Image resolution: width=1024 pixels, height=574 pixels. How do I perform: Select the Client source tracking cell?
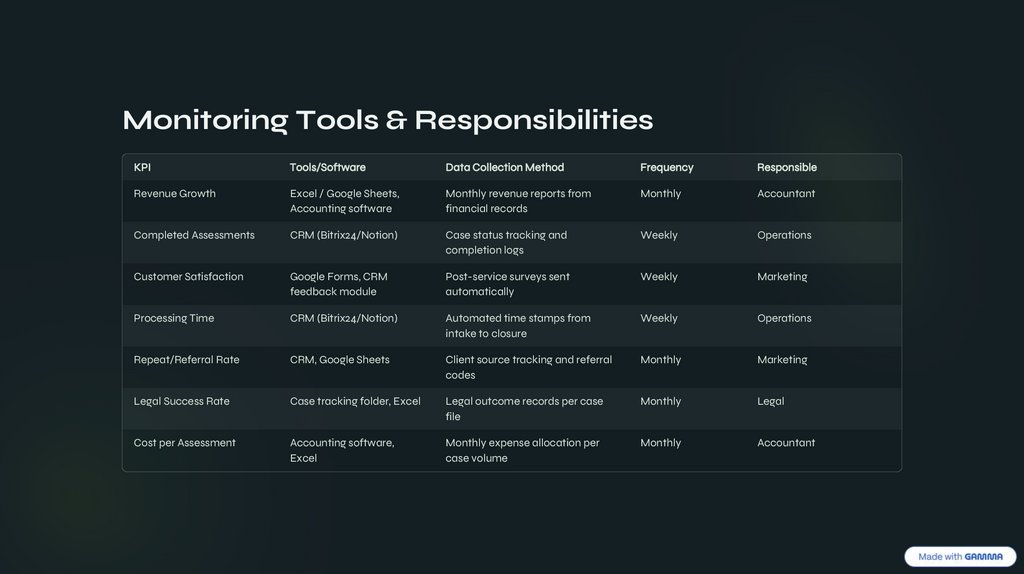(528, 367)
